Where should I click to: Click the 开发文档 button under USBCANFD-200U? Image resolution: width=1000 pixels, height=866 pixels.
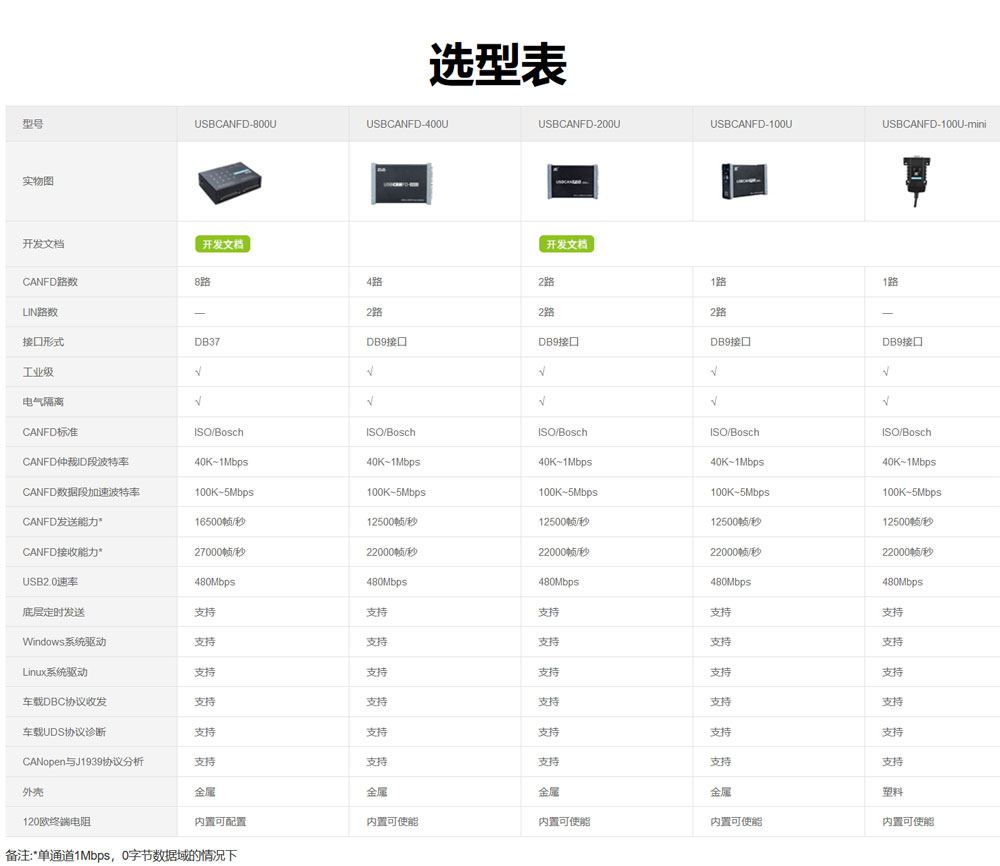(566, 244)
